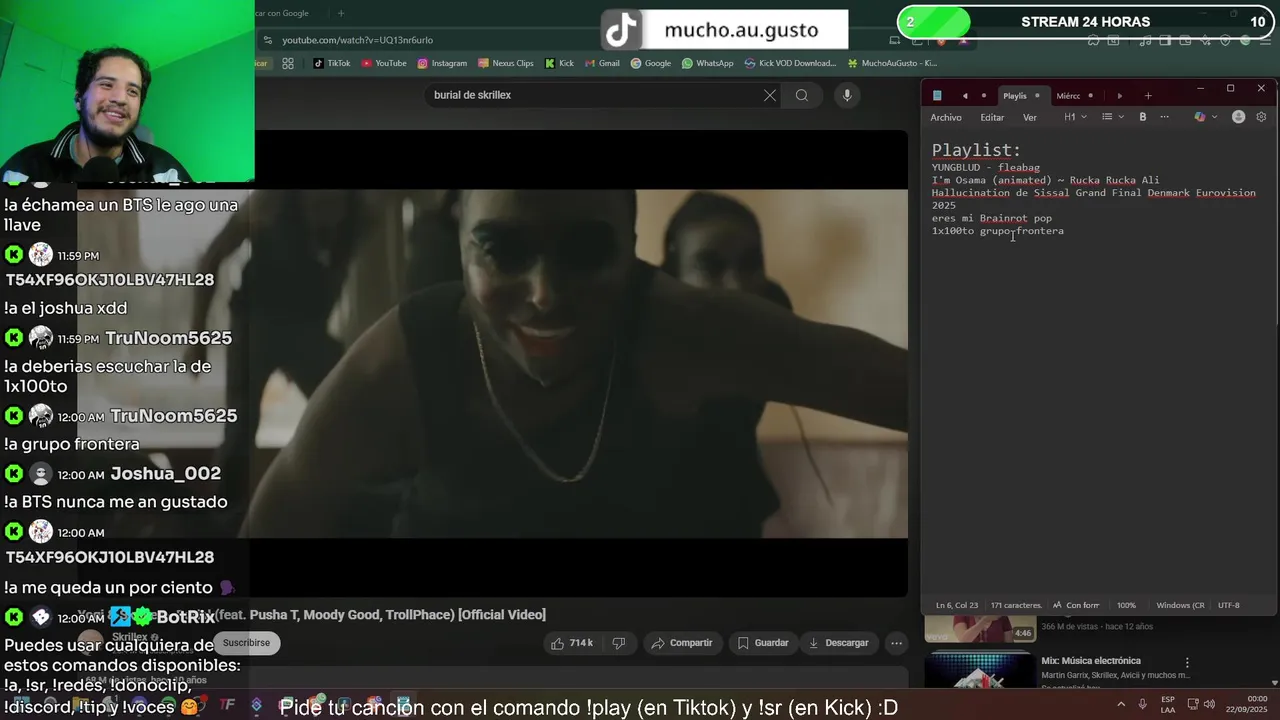Viewport: 1280px width, 720px height.
Task: Click the Con form formatting status item
Action: [1076, 605]
